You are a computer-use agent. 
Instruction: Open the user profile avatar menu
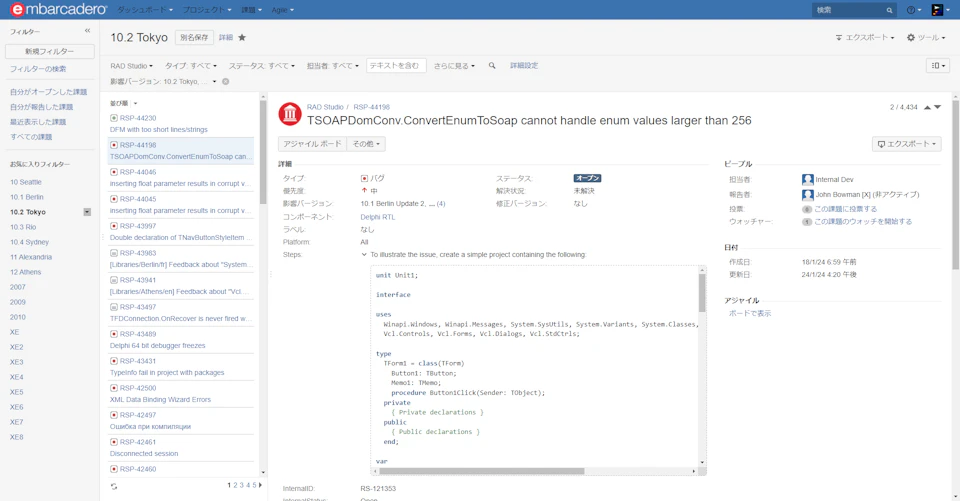point(939,10)
